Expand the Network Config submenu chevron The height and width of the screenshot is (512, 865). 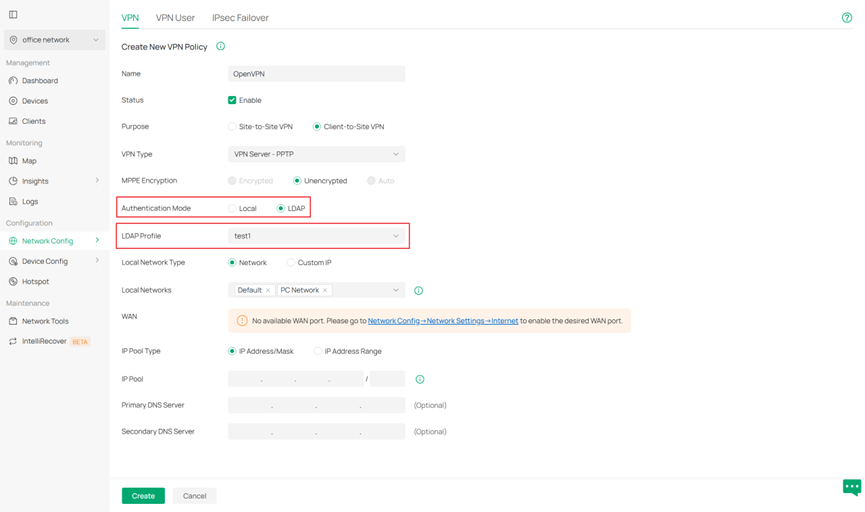click(x=97, y=240)
